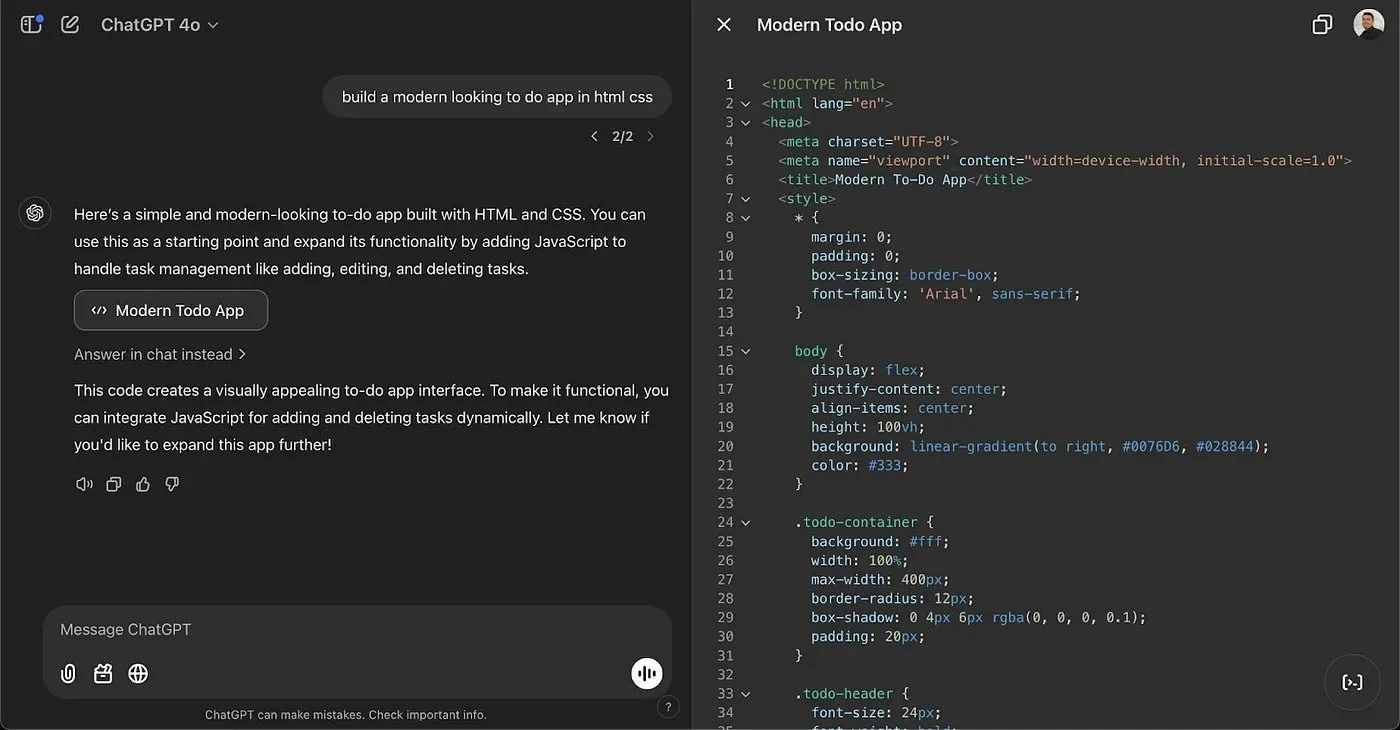Open the tools toolbox icon in composer
The height and width of the screenshot is (730, 1400).
[103, 674]
